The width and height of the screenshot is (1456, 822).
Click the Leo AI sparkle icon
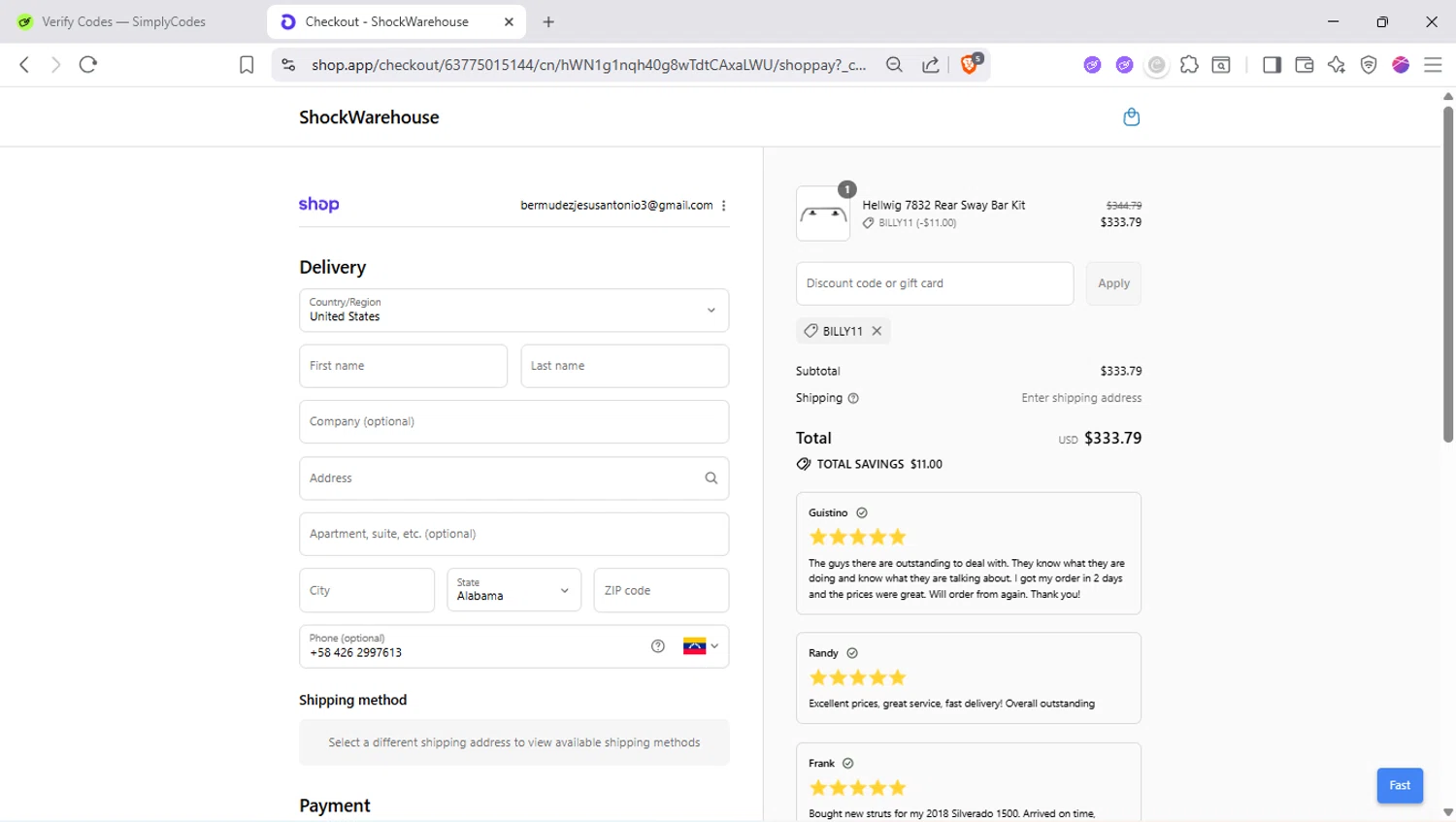coord(1337,65)
